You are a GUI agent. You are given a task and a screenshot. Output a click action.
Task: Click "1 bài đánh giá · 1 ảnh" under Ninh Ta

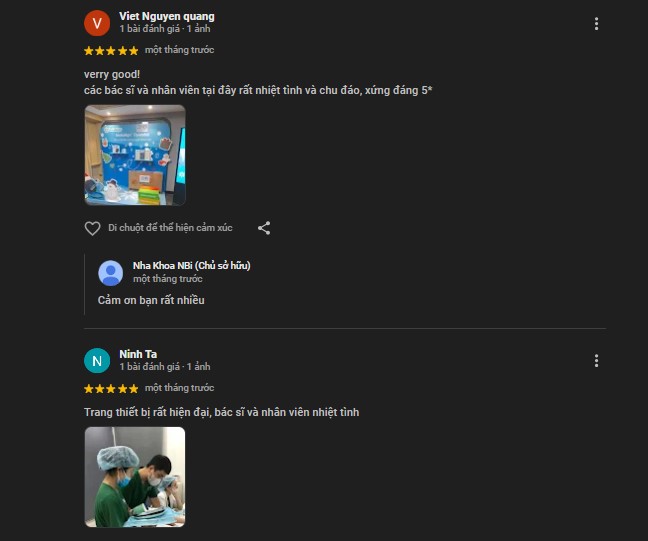165,367
